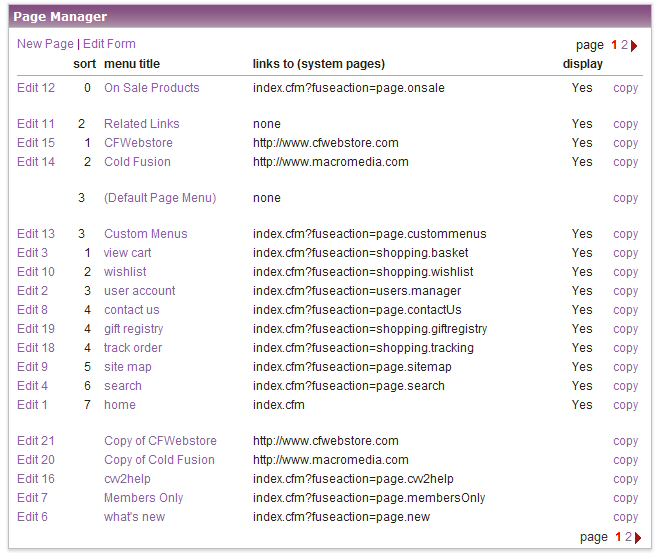Click Edit 10 for wishlist

tap(36, 272)
